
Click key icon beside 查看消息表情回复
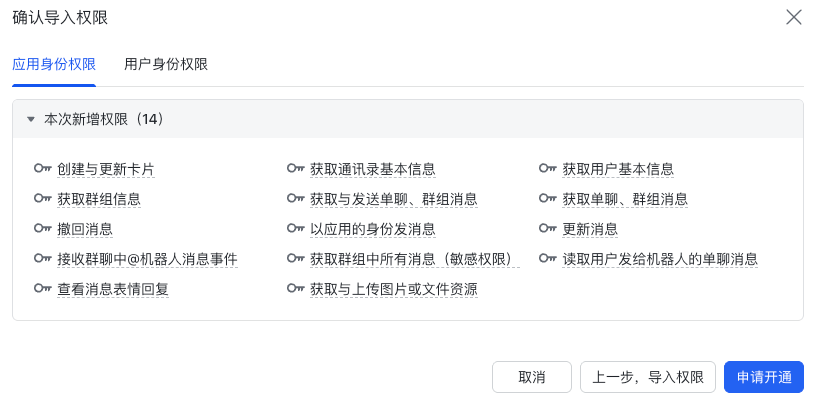point(42,289)
